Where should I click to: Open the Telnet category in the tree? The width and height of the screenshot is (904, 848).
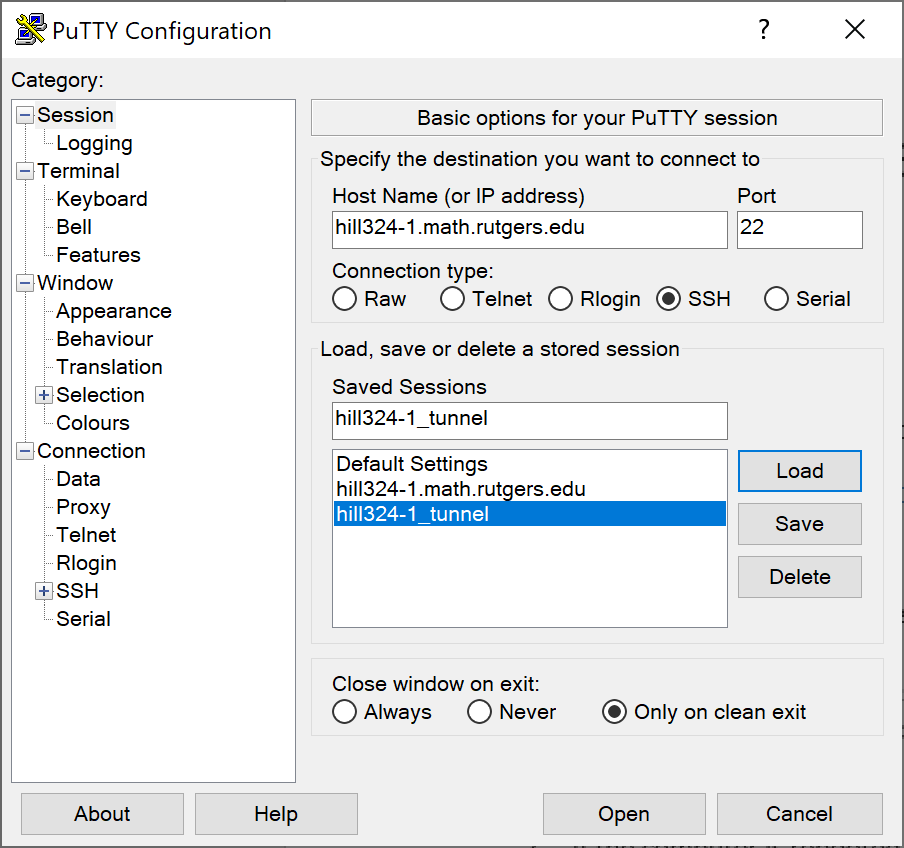tap(86, 535)
